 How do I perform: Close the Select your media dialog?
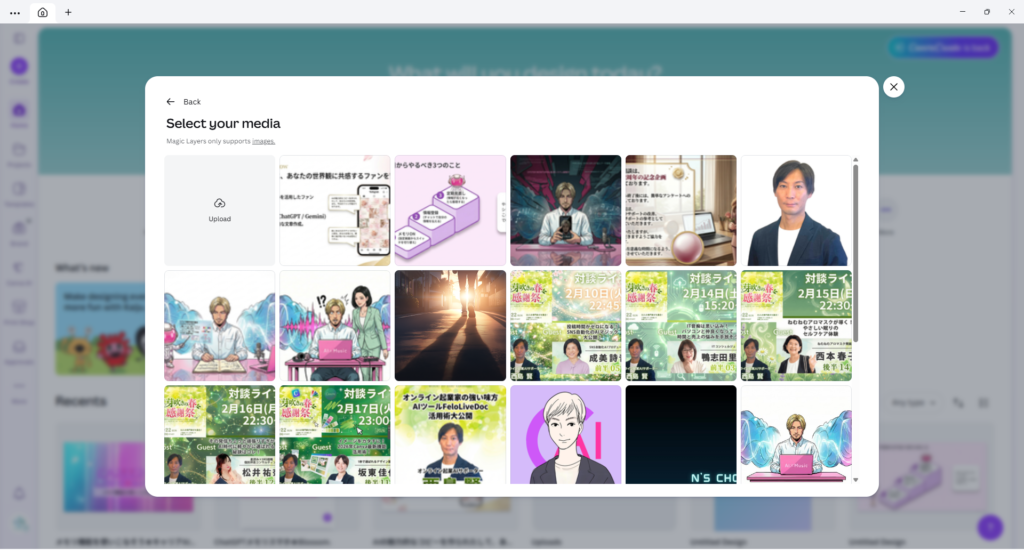[x=894, y=87]
